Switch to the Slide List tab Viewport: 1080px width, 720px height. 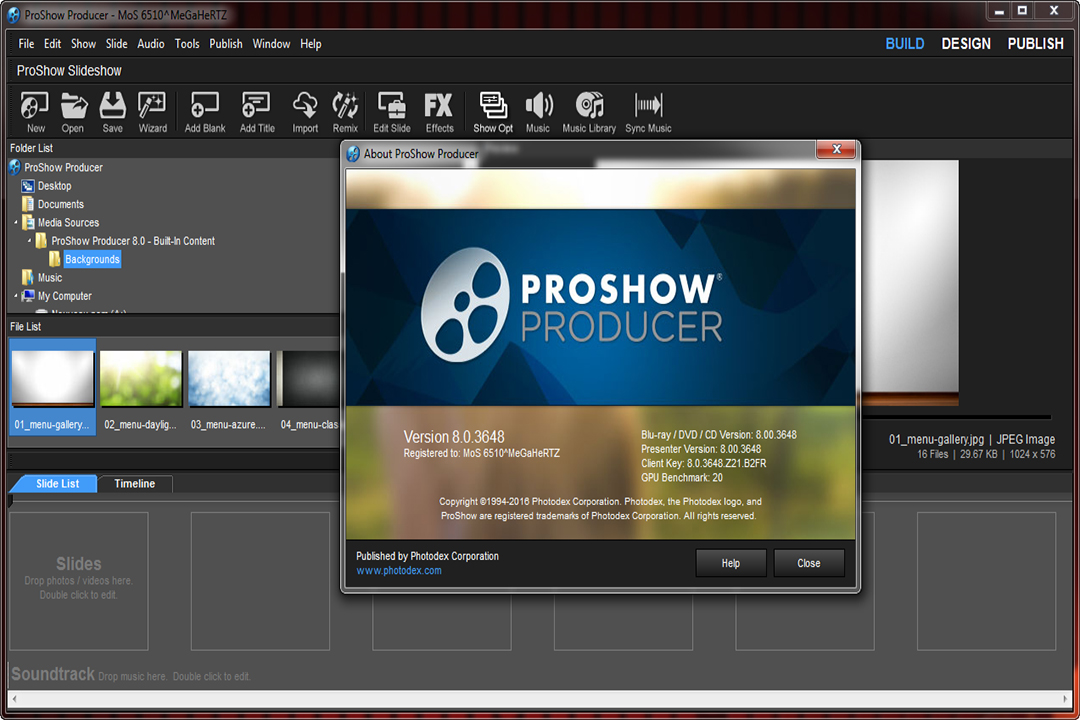[57, 484]
